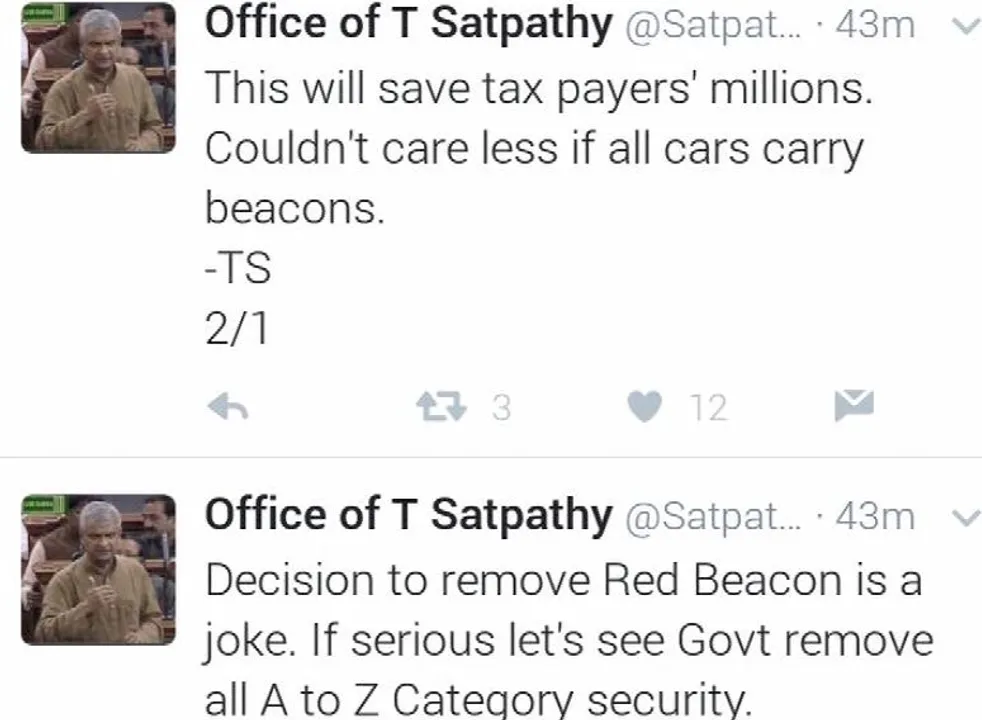Retweet the tweet about cars carrying beacons
The width and height of the screenshot is (982, 720).
click(442, 406)
